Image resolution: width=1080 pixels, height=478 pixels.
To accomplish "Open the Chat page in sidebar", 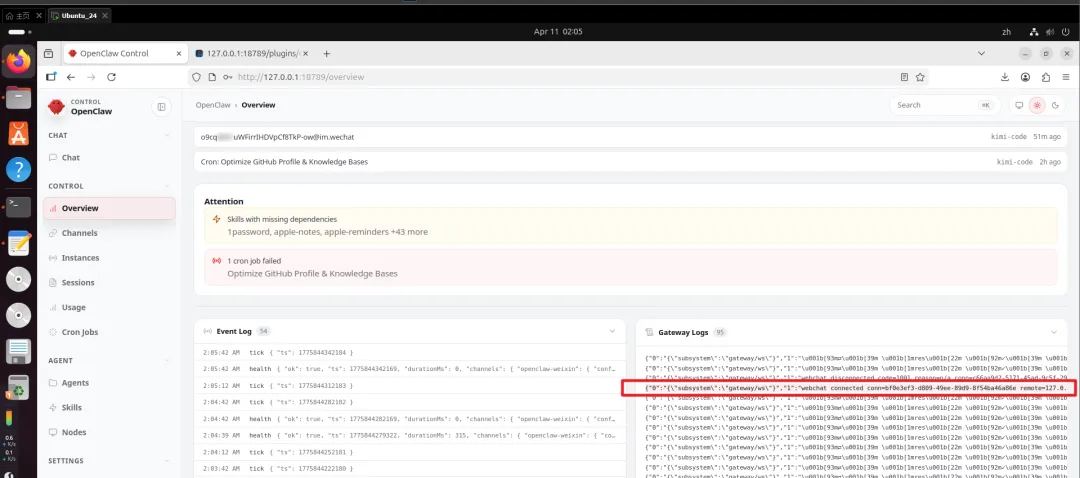I will coord(109,158).
